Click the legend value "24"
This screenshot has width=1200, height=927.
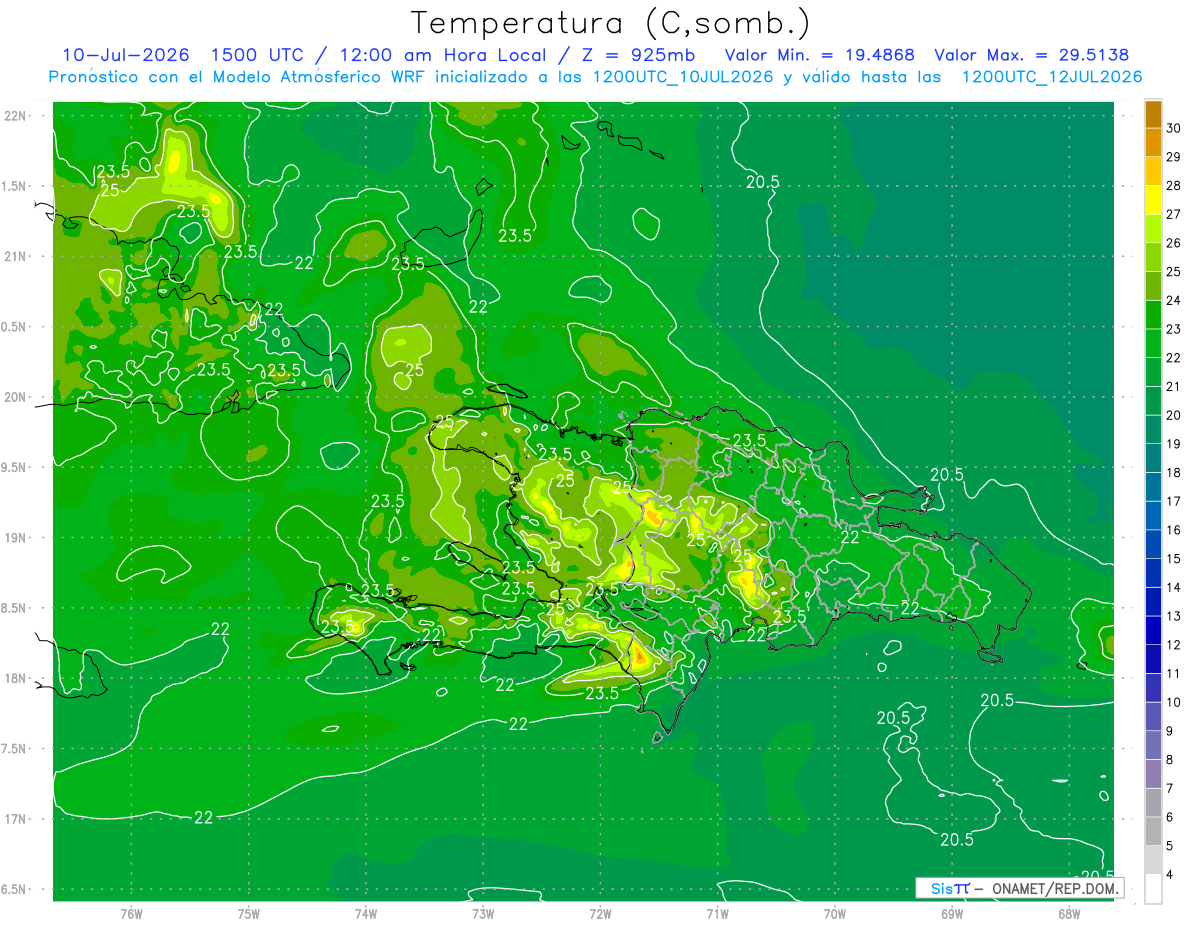tap(1174, 300)
